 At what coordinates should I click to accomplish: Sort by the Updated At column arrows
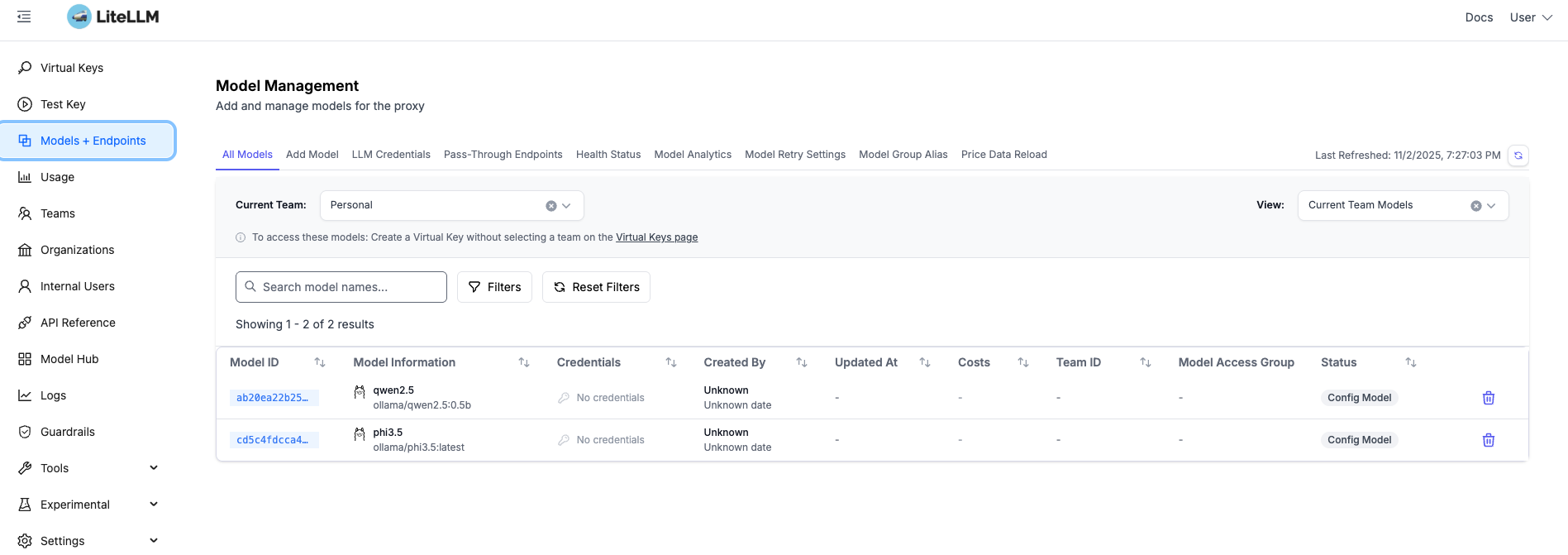click(925, 362)
